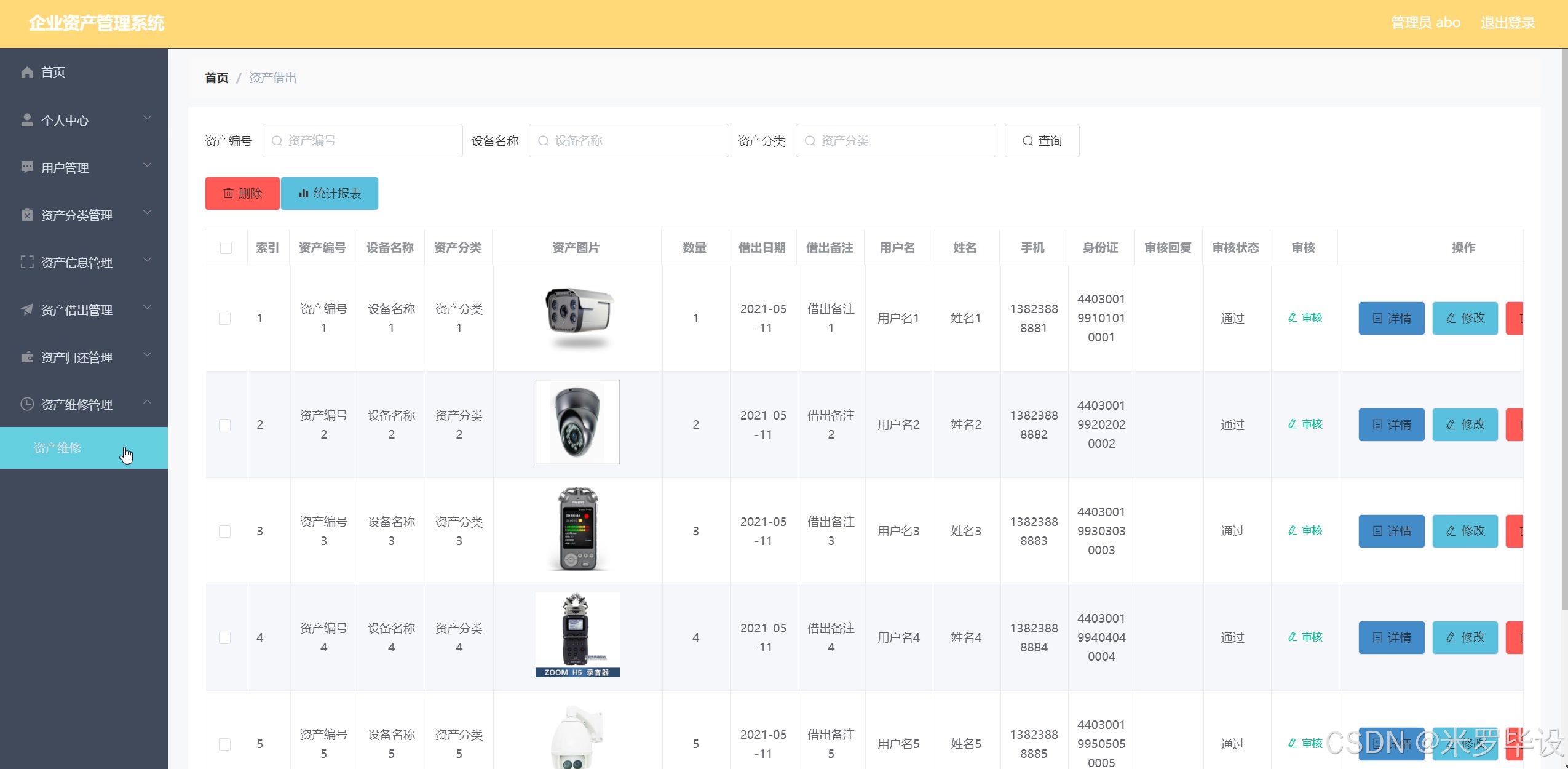Image resolution: width=1568 pixels, height=769 pixels.
Task: Click the 资产归还管理 wallet icon
Action: click(27, 357)
